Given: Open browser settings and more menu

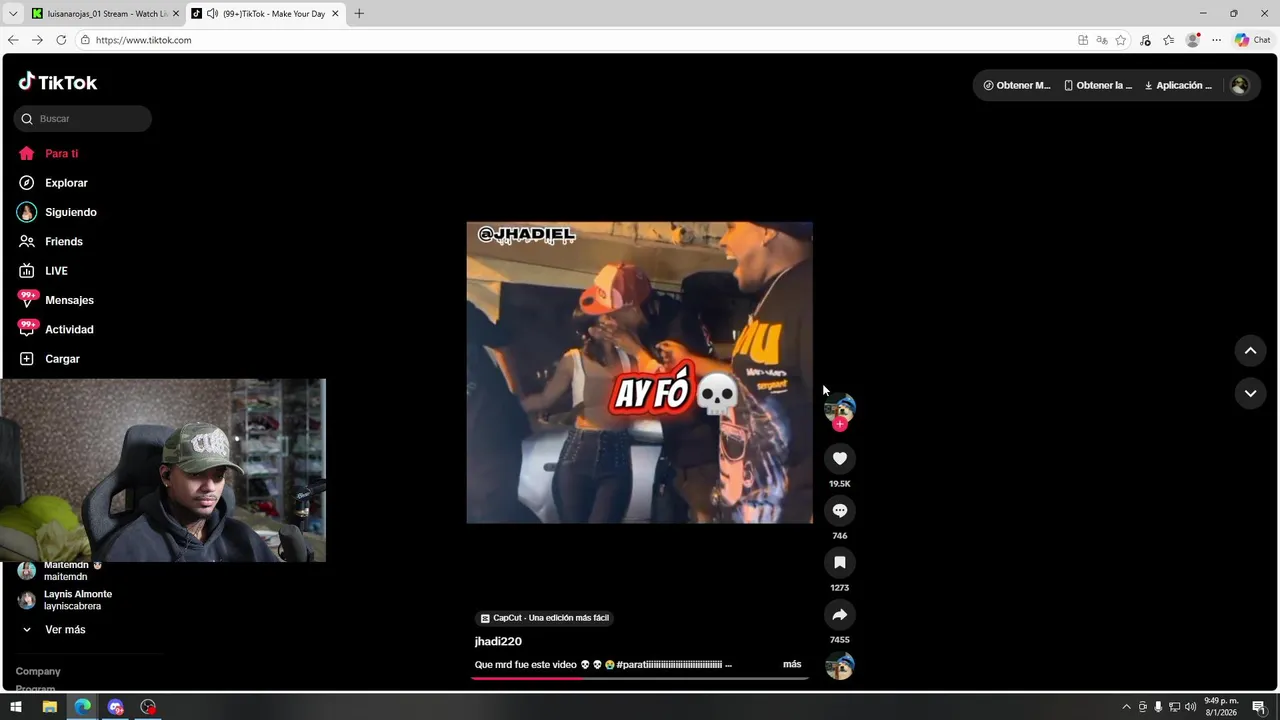Looking at the screenshot, I should [x=1216, y=40].
